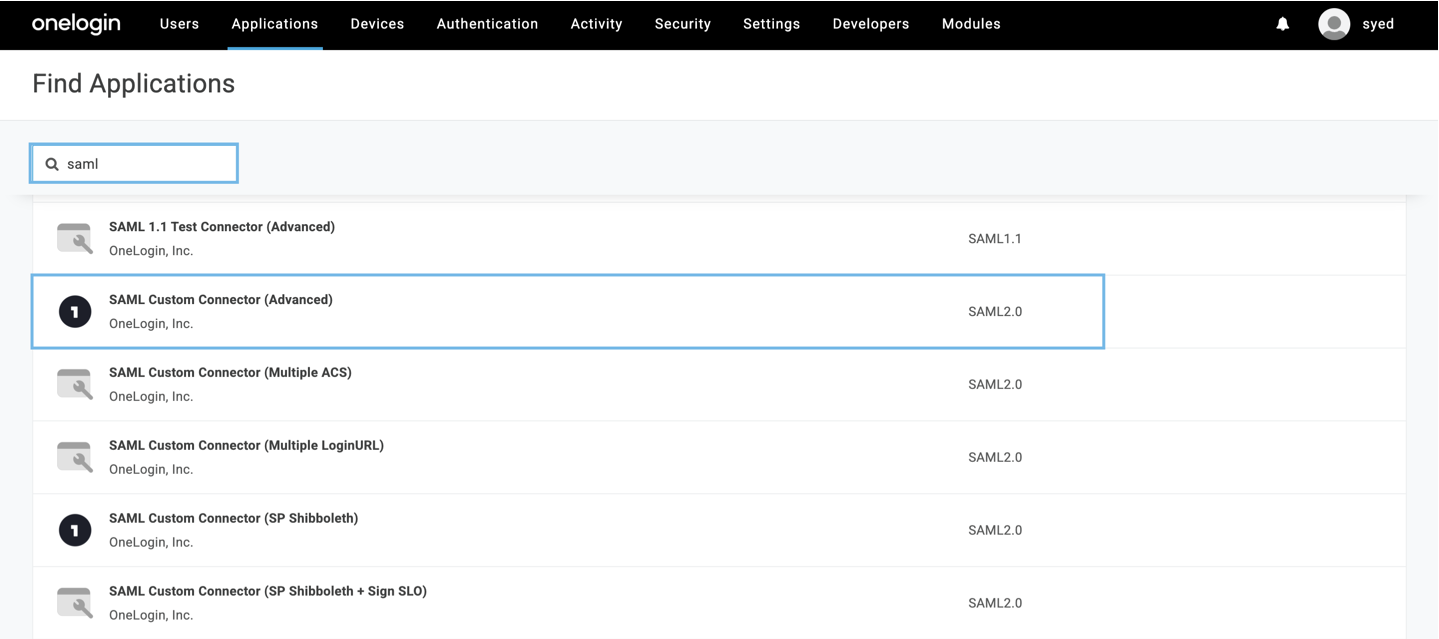Open the Activity menu
1439x639 pixels.
click(x=596, y=24)
